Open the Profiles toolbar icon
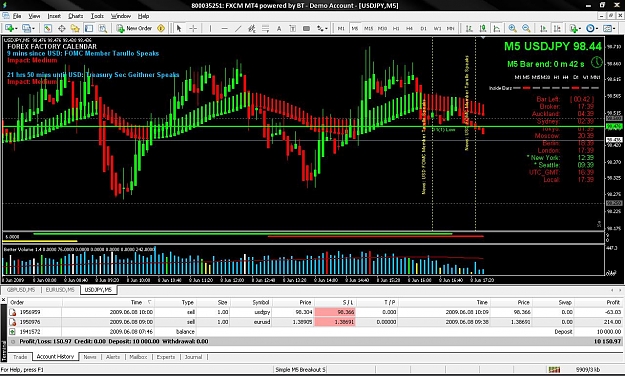Viewport: 625px width, 376px height. (x=26, y=28)
